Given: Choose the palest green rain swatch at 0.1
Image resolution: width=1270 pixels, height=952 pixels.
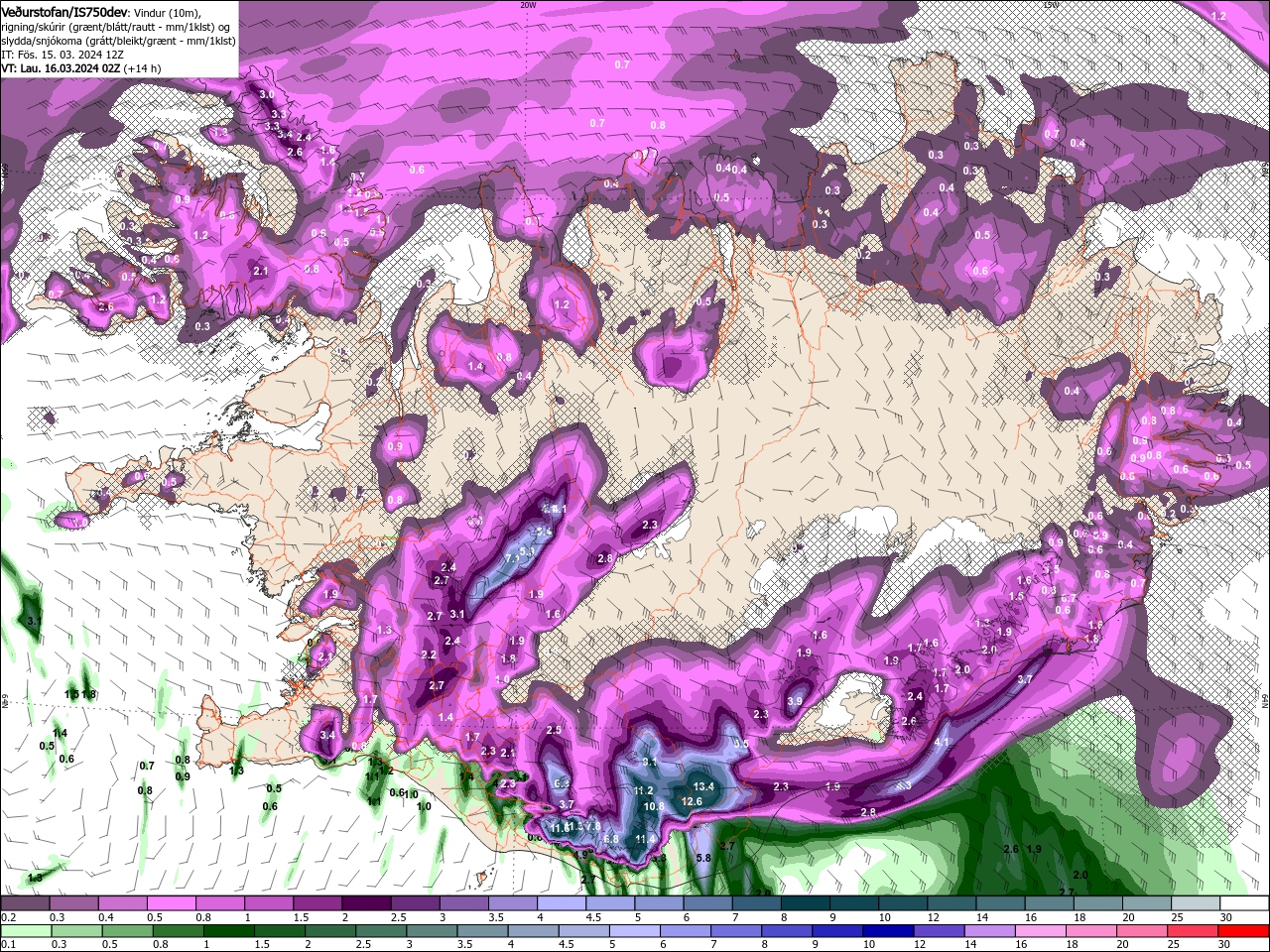Looking at the screenshot, I should 25,931.
